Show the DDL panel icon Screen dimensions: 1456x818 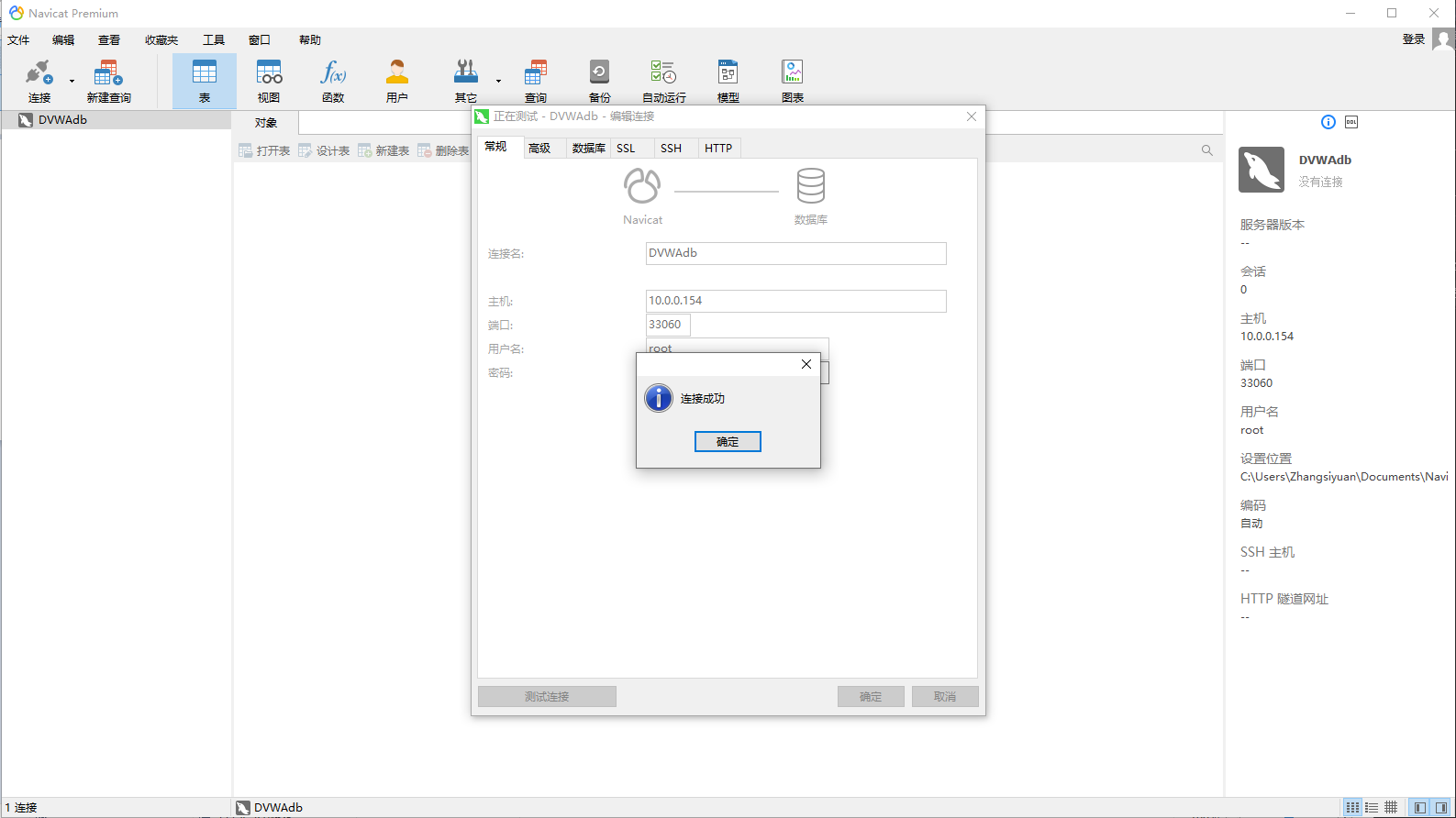(1351, 122)
